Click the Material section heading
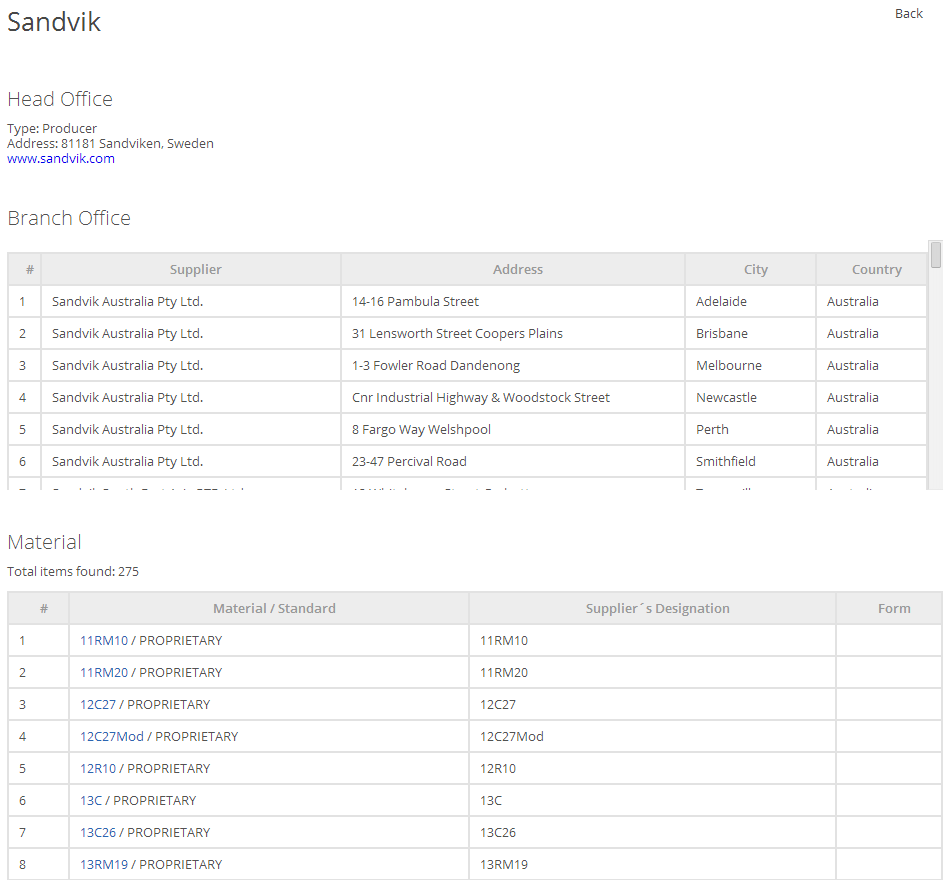 click(x=44, y=542)
